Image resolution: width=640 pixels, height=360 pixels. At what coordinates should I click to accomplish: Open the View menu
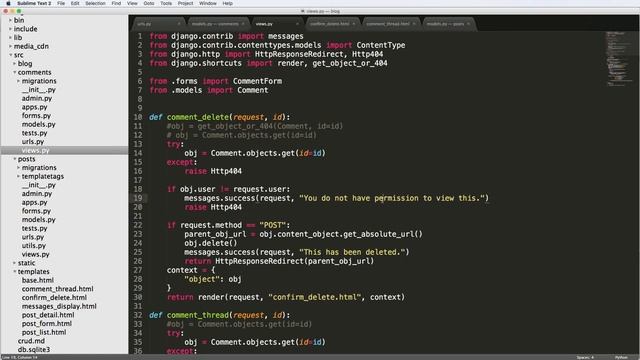132,3
